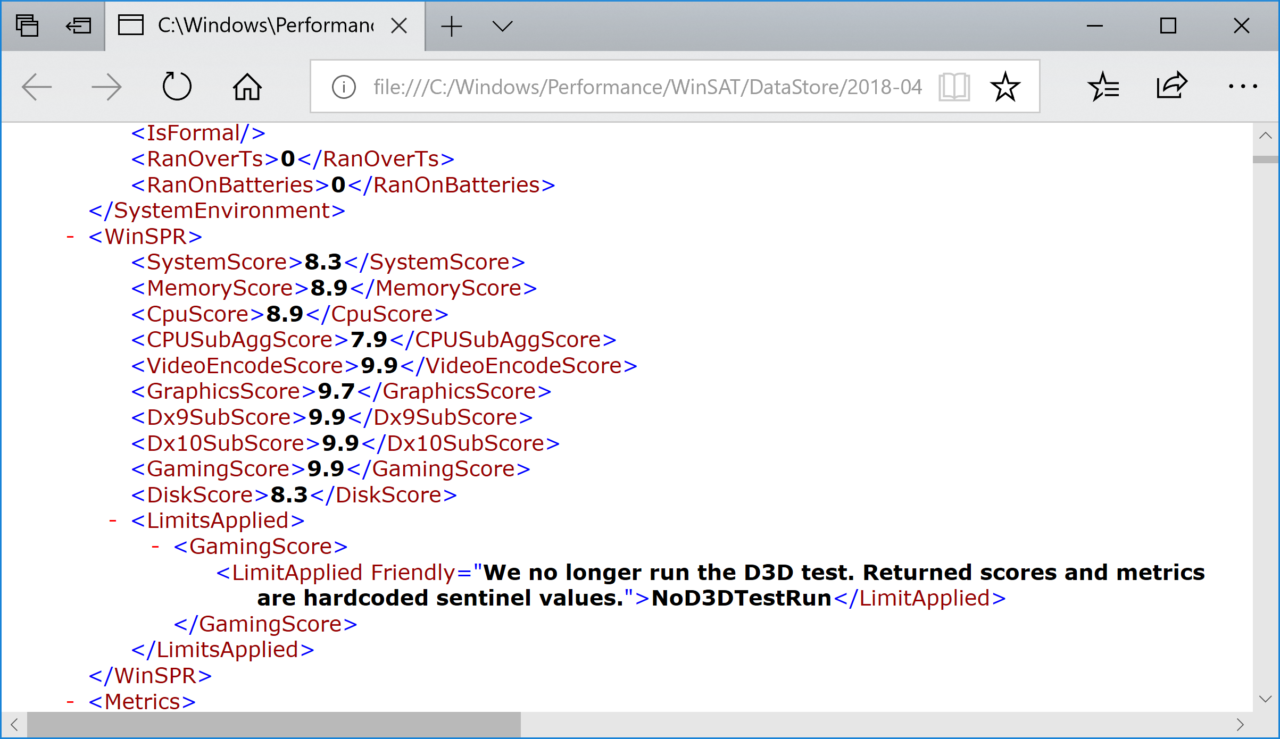The height and width of the screenshot is (739, 1280).
Task: Open the Favorites hub
Action: tap(1103, 87)
